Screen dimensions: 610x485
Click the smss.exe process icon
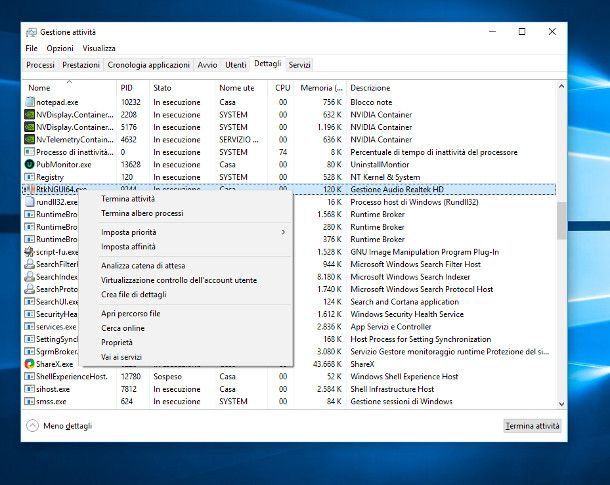pos(30,401)
